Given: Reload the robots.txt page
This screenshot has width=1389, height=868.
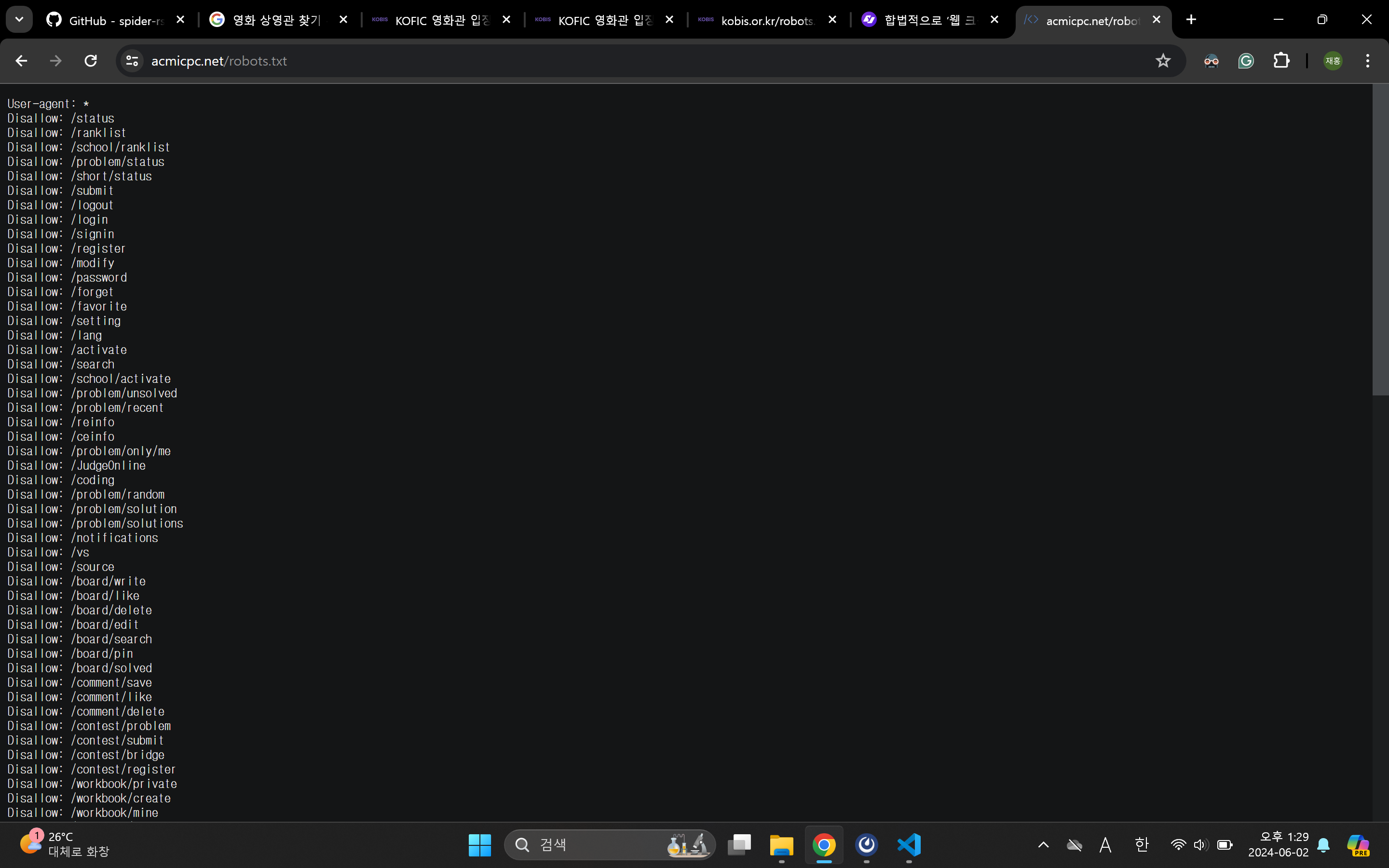Looking at the screenshot, I should click(91, 61).
